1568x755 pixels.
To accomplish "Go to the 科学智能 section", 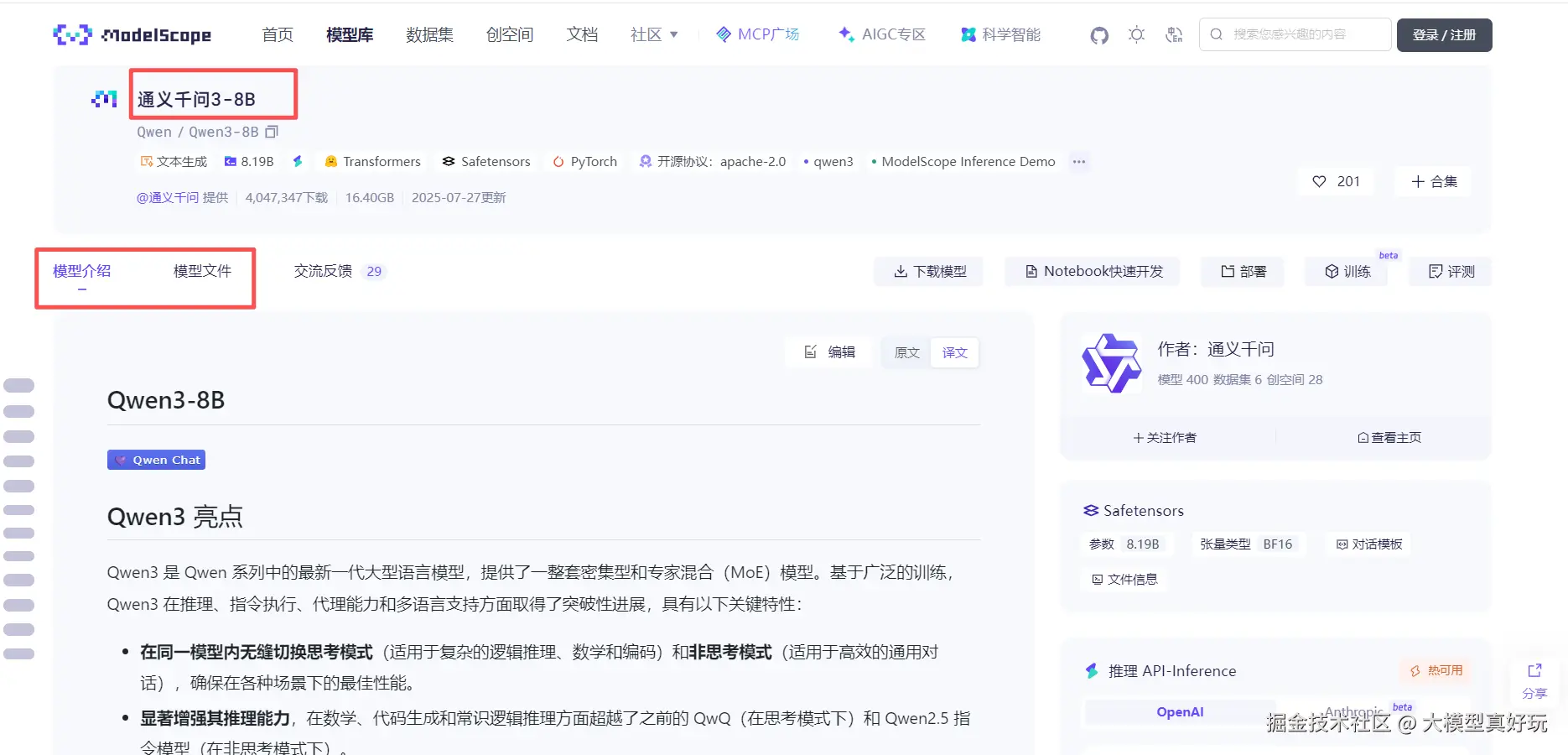I will tap(1000, 34).
